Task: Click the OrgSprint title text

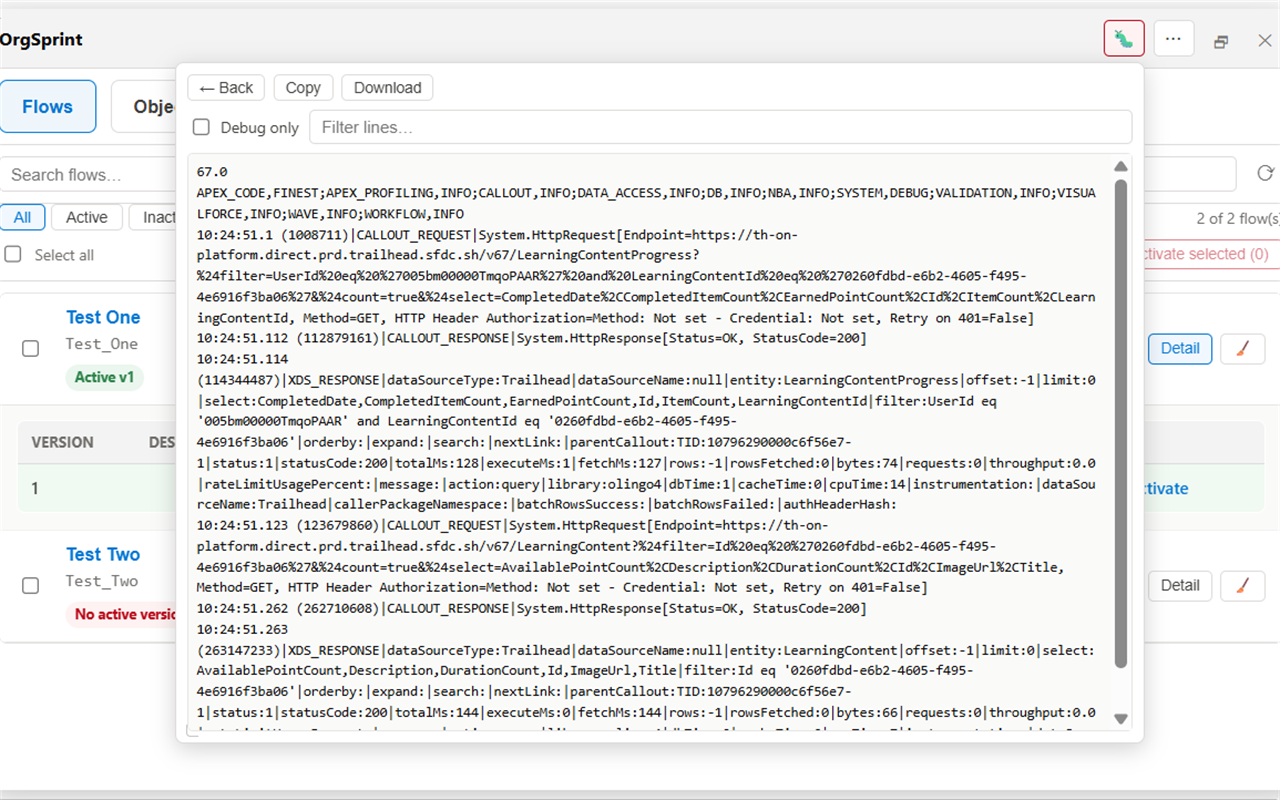Action: pos(41,40)
